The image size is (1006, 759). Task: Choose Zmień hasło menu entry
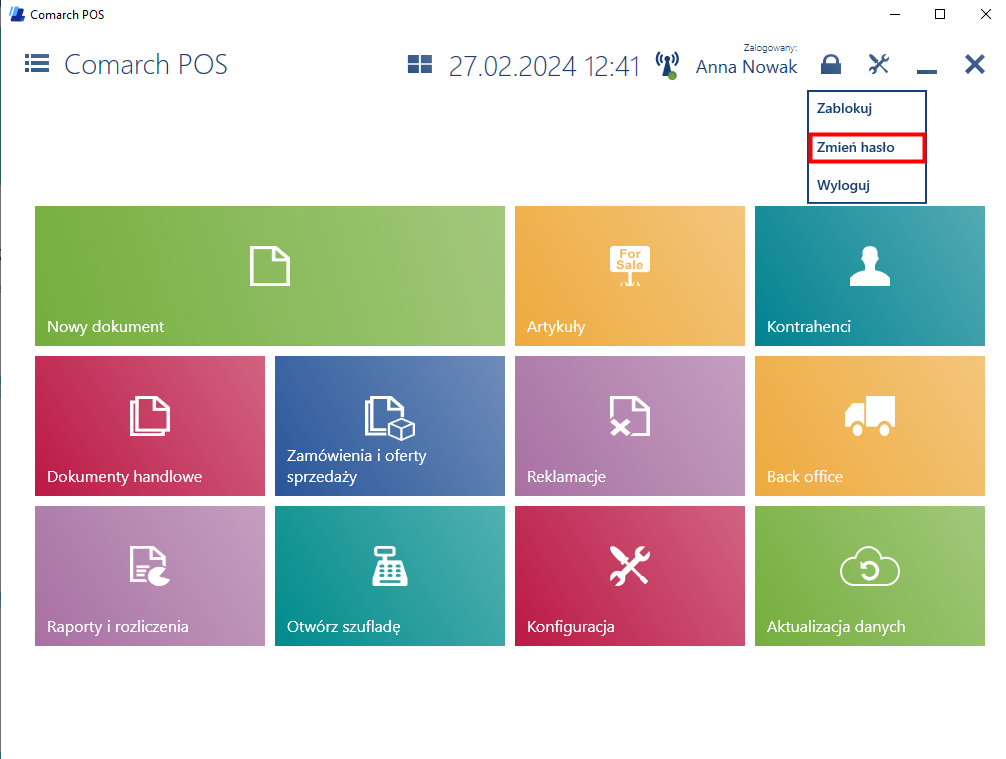pos(866,148)
